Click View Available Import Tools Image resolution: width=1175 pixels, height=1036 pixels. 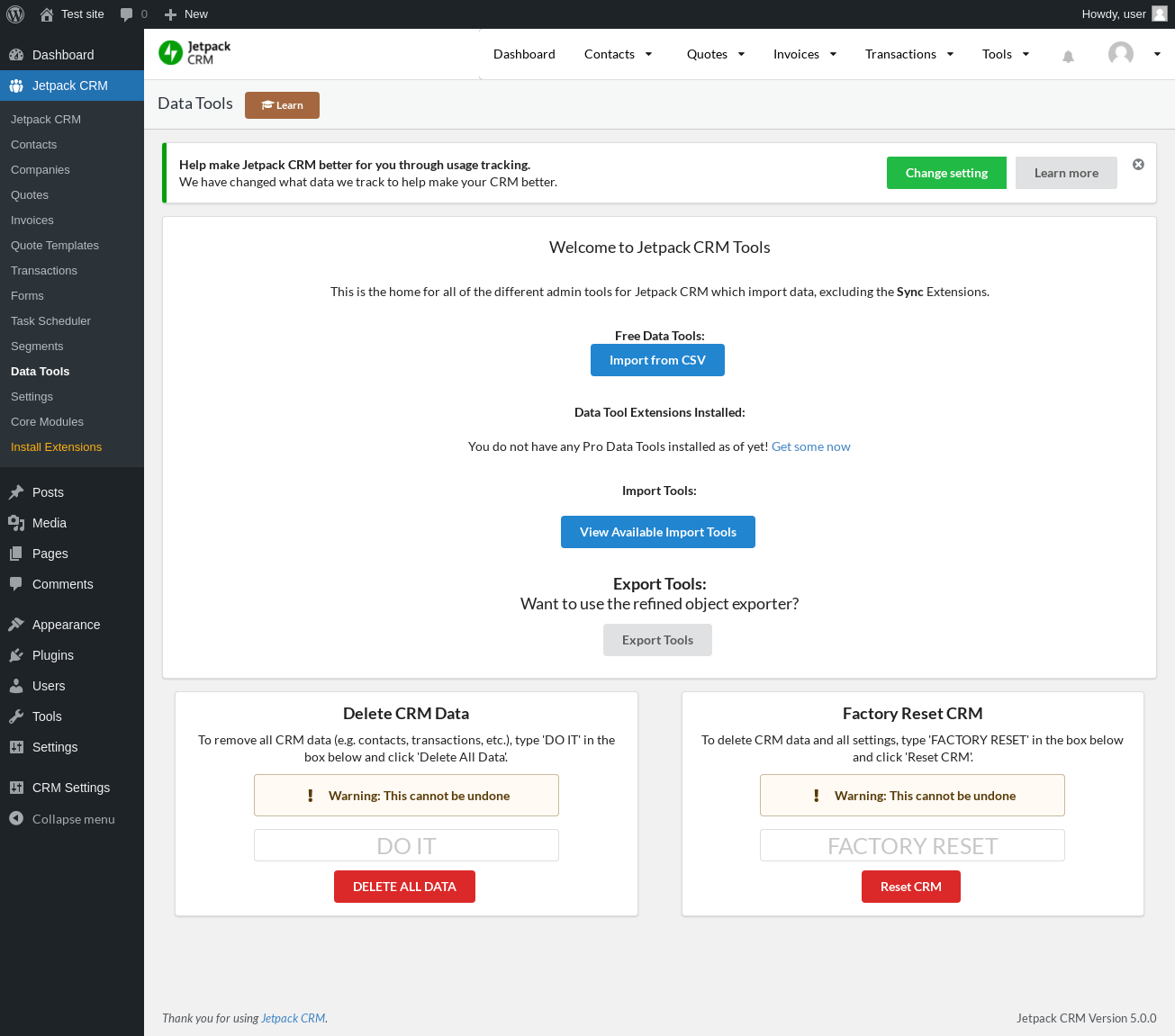tap(658, 532)
